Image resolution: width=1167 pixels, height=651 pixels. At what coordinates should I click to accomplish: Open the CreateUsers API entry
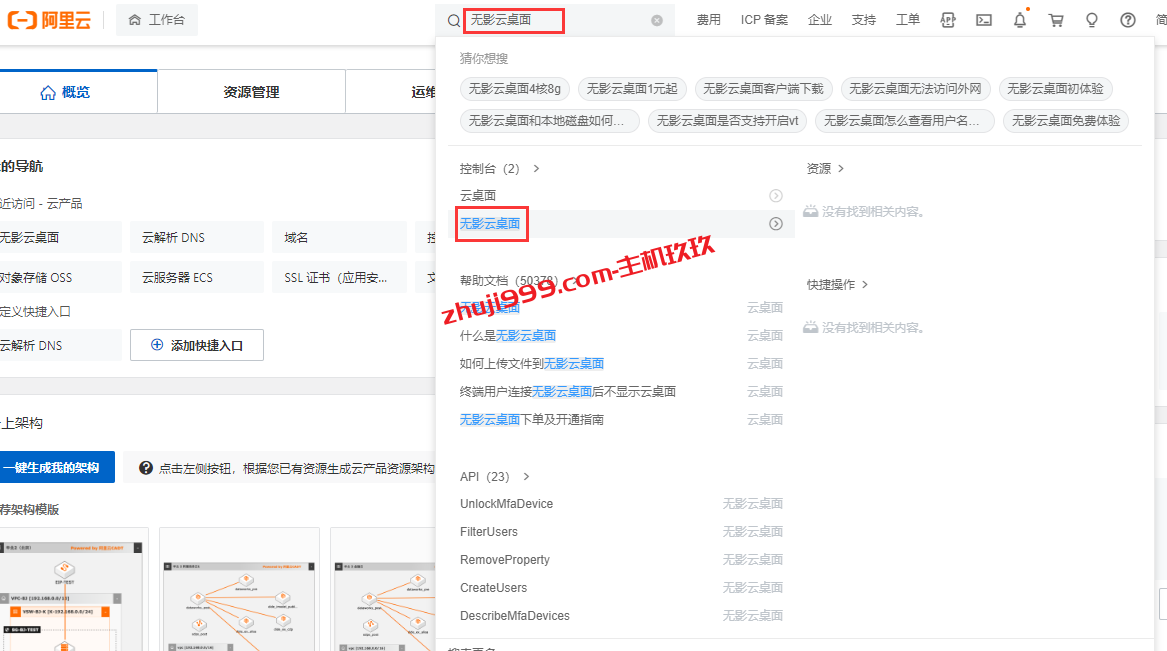(x=493, y=588)
